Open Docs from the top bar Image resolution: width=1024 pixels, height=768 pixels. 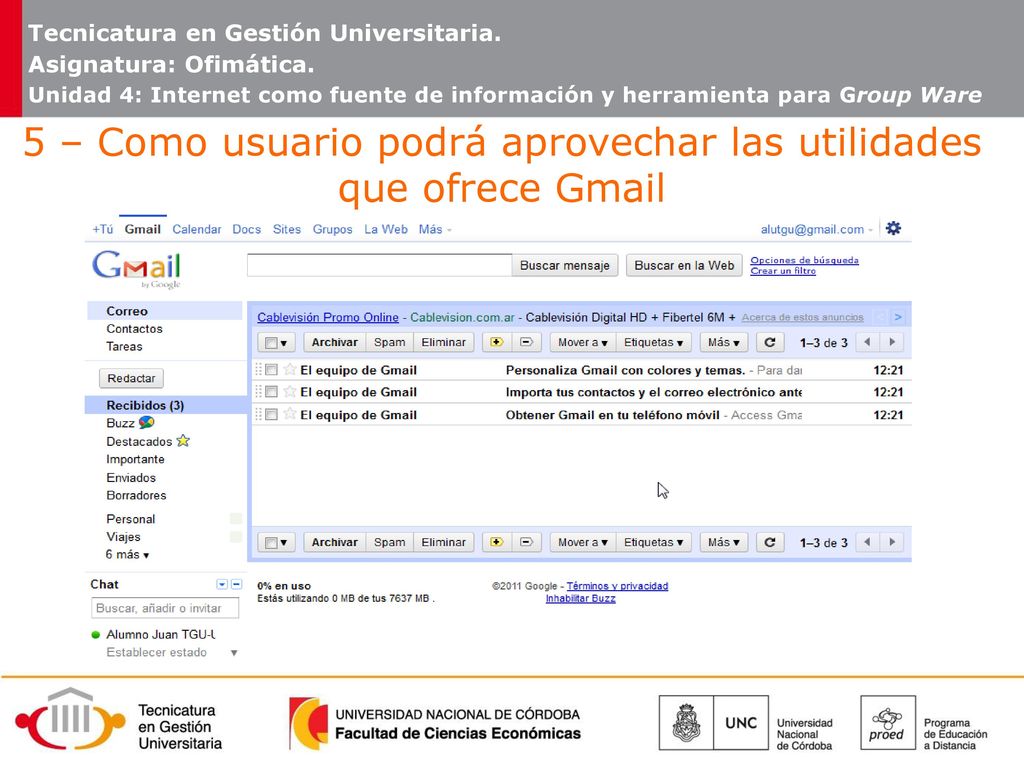[x=246, y=229]
